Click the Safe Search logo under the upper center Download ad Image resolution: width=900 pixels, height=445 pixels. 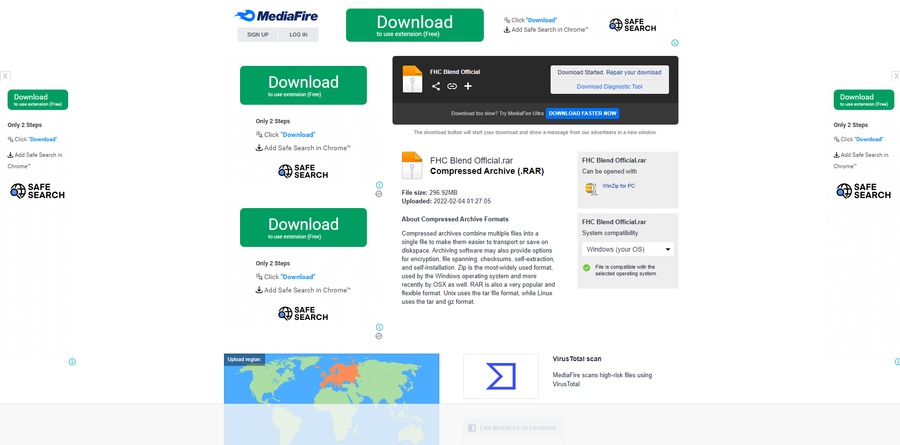pos(303,171)
